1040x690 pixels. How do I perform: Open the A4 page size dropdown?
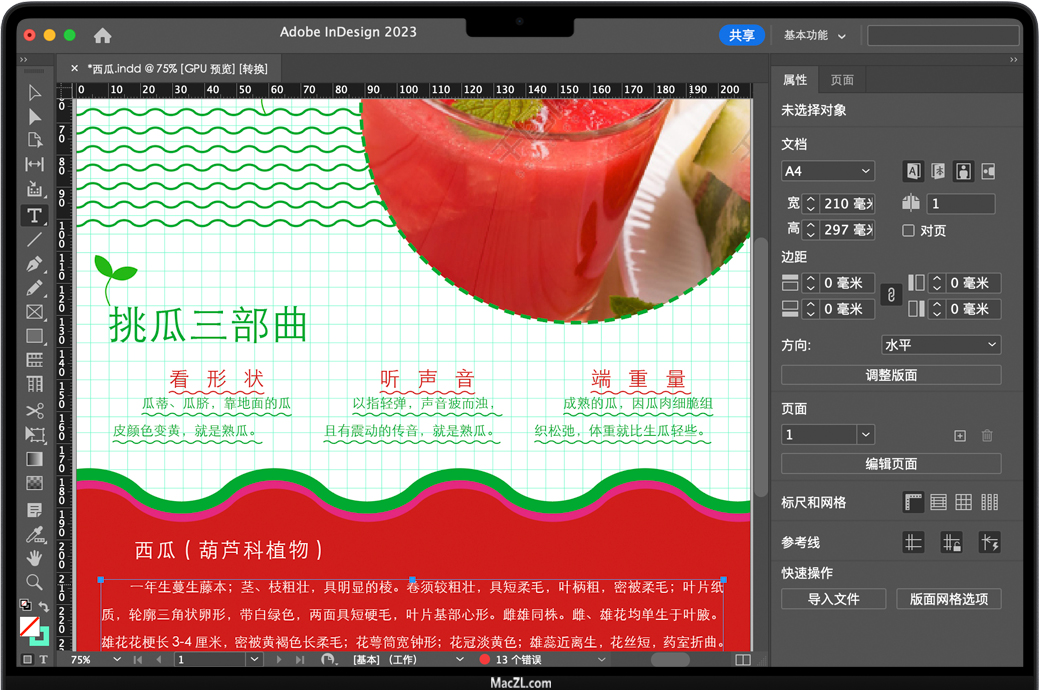coord(828,171)
